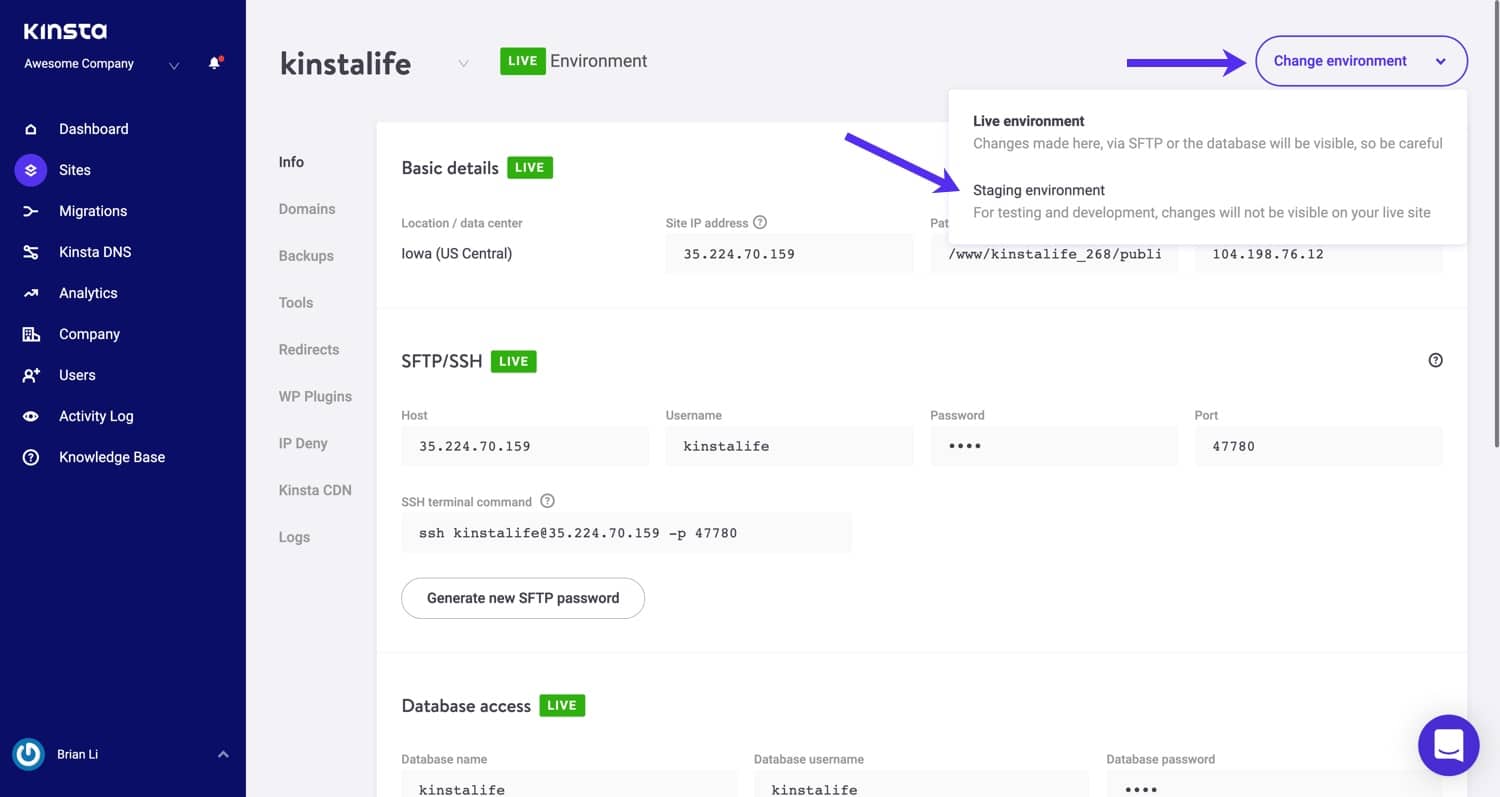Click the Knowledge Base question icon
The image size is (1500, 797).
(x=31, y=457)
